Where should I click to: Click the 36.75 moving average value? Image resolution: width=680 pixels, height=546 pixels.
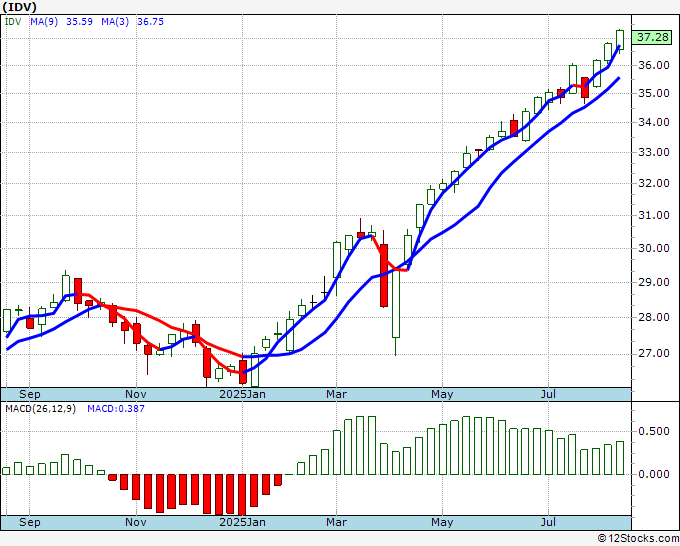[150, 22]
